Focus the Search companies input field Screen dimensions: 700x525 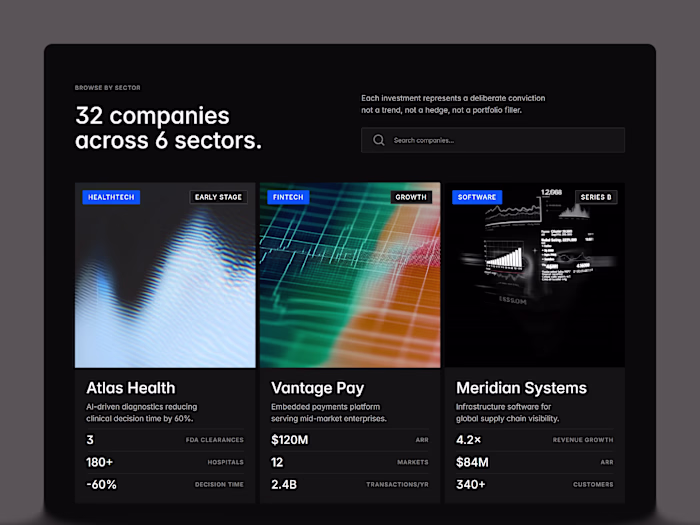[493, 140]
